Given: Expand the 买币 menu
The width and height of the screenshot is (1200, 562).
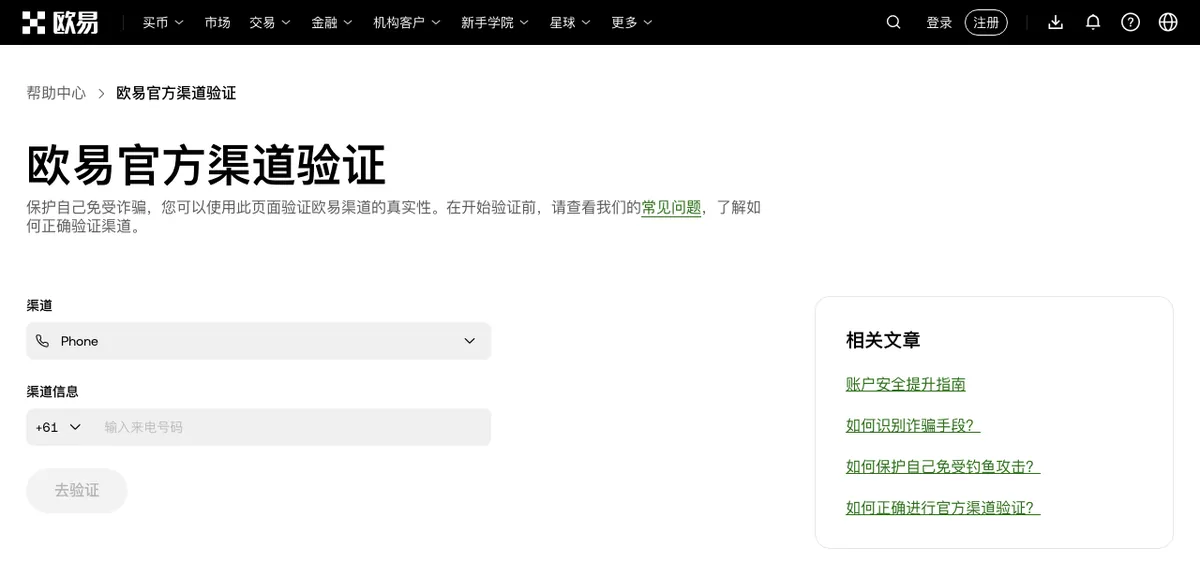Looking at the screenshot, I should point(163,22).
